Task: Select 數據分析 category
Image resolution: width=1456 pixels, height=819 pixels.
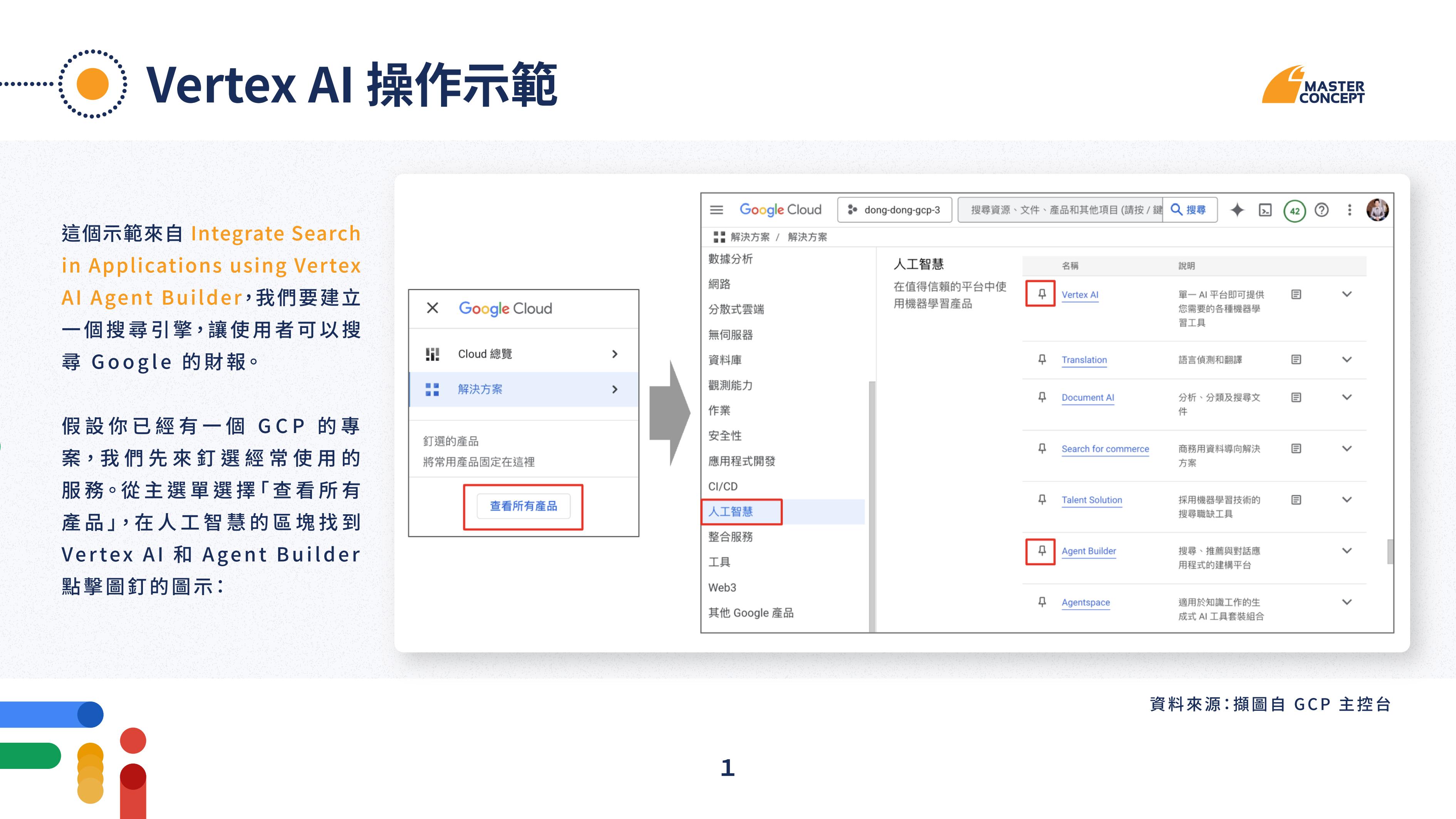Action: tap(730, 259)
